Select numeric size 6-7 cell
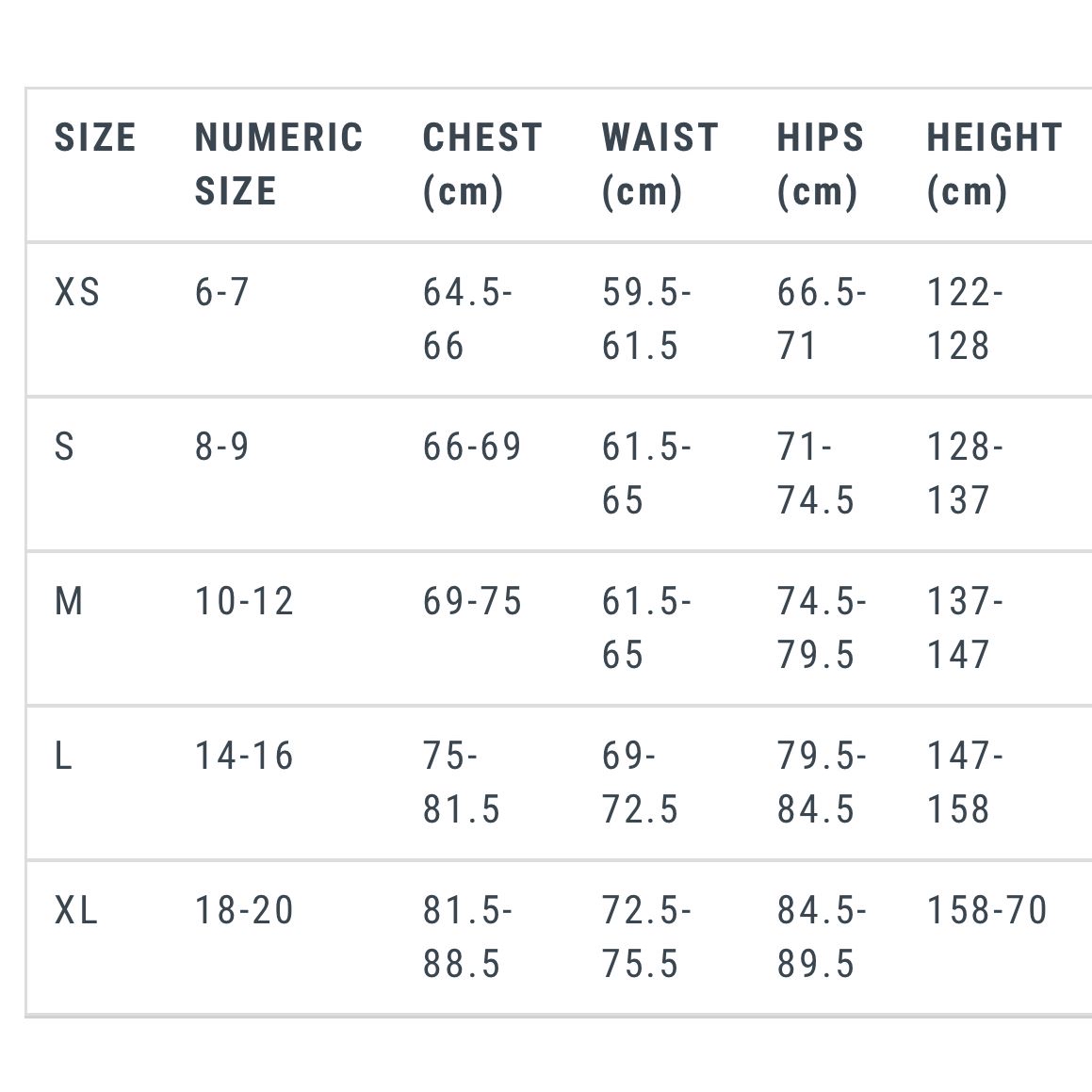Viewport: 1092px width, 1092px height. [221, 292]
